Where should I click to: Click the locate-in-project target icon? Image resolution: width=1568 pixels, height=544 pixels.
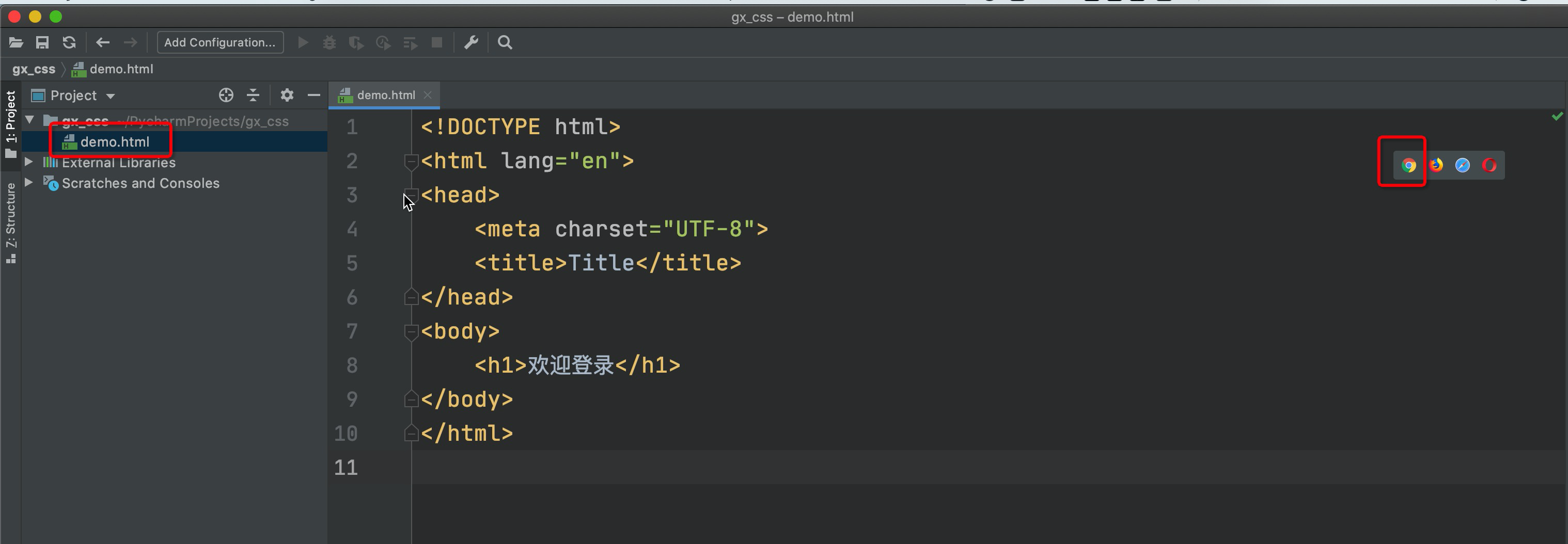point(226,95)
